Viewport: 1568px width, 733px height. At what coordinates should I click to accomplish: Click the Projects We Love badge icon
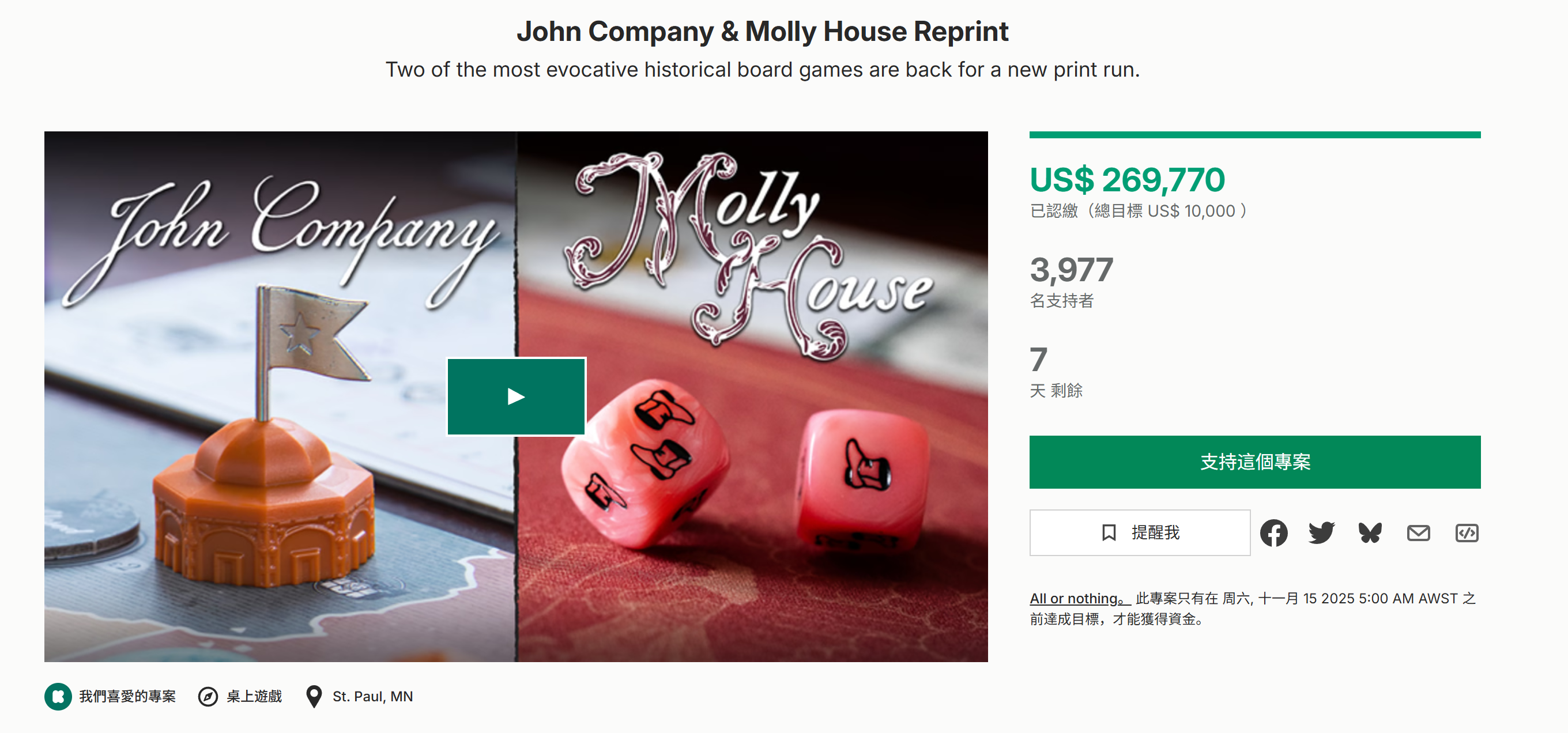pos(58,697)
